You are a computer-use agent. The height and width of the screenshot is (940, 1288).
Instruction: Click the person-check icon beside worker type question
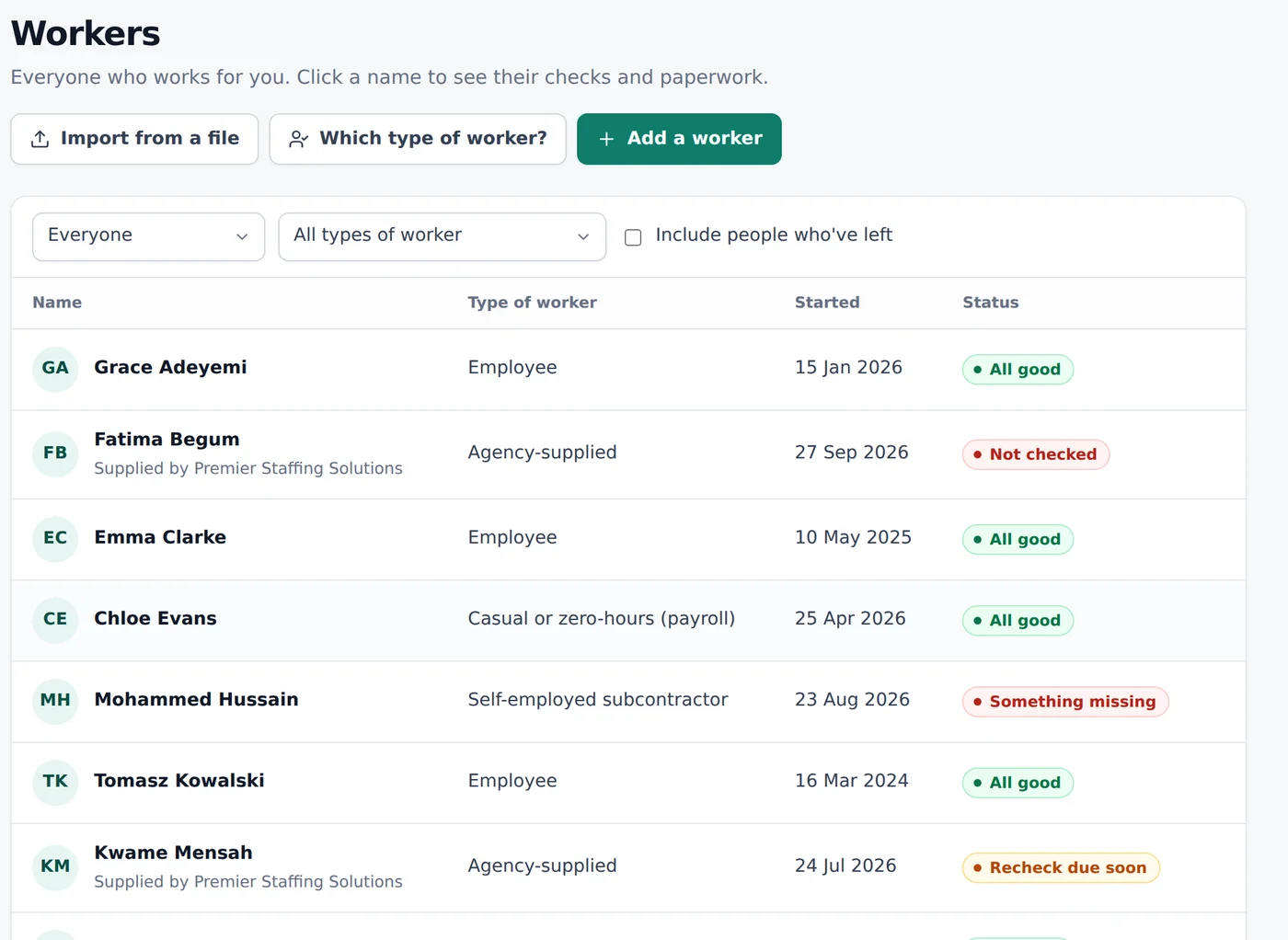[298, 139]
